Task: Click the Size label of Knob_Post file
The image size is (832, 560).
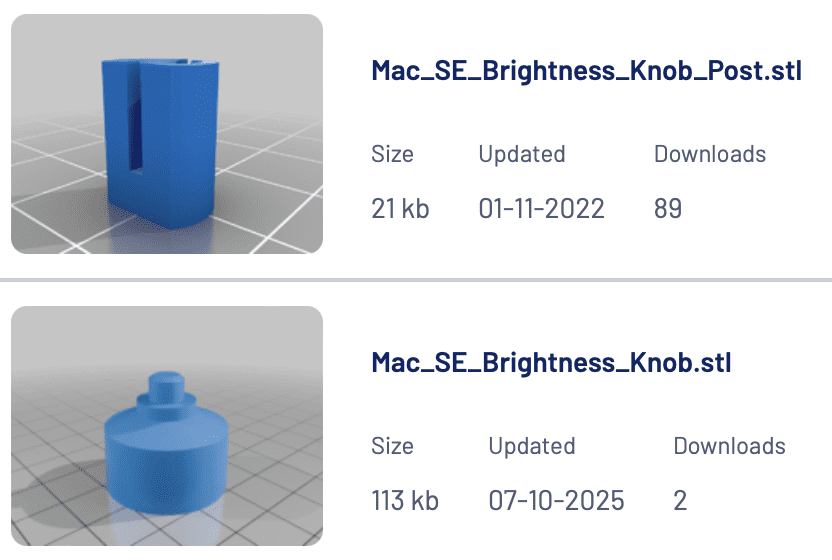Action: [x=392, y=154]
